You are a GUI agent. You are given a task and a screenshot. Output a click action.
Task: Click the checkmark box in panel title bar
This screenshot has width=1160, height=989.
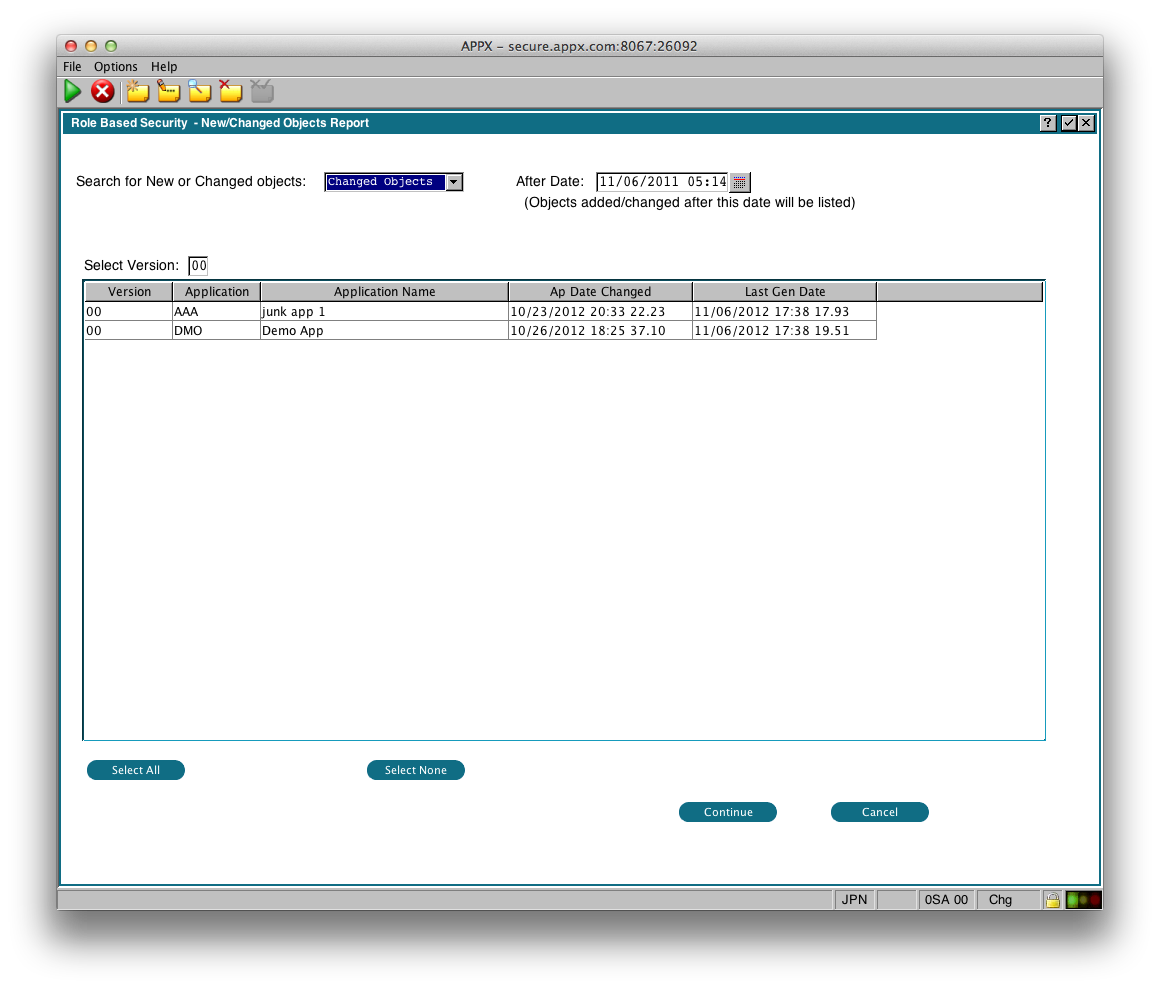(x=1068, y=123)
